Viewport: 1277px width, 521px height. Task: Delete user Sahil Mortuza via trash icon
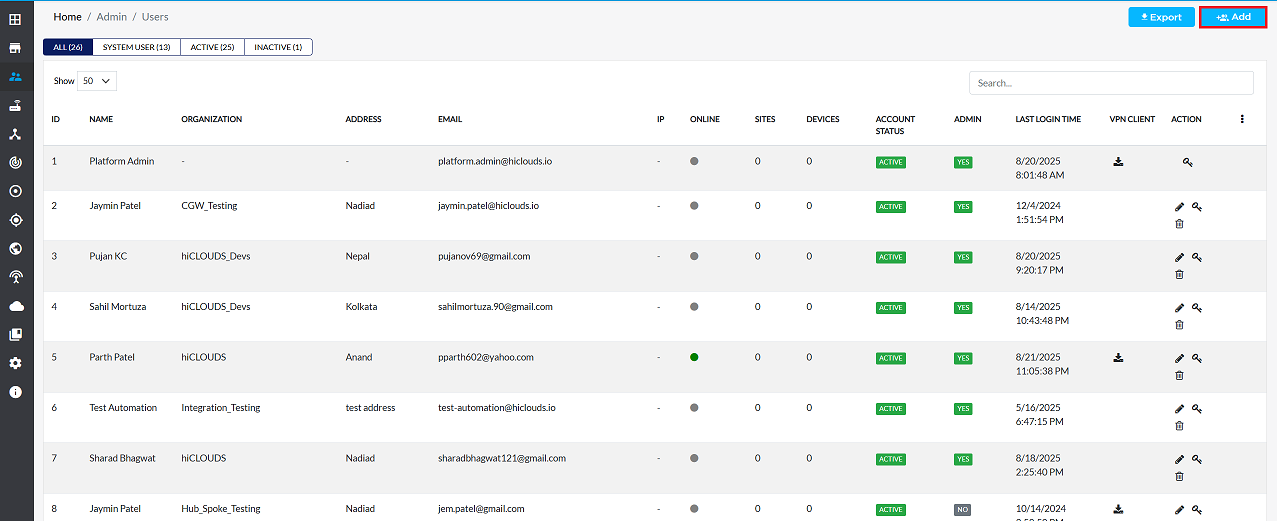coord(1179,324)
